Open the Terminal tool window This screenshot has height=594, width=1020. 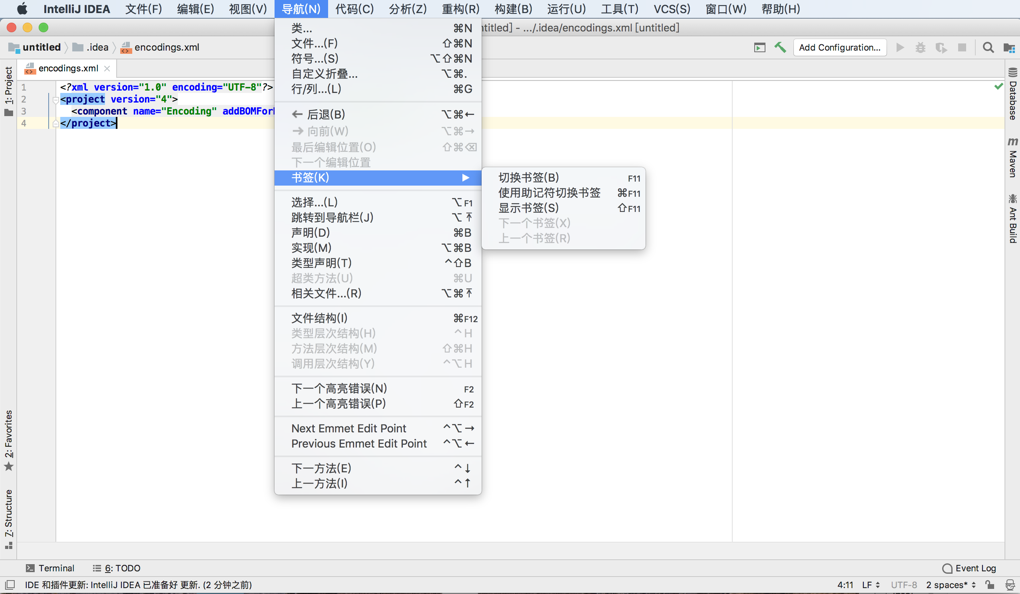click(x=49, y=568)
